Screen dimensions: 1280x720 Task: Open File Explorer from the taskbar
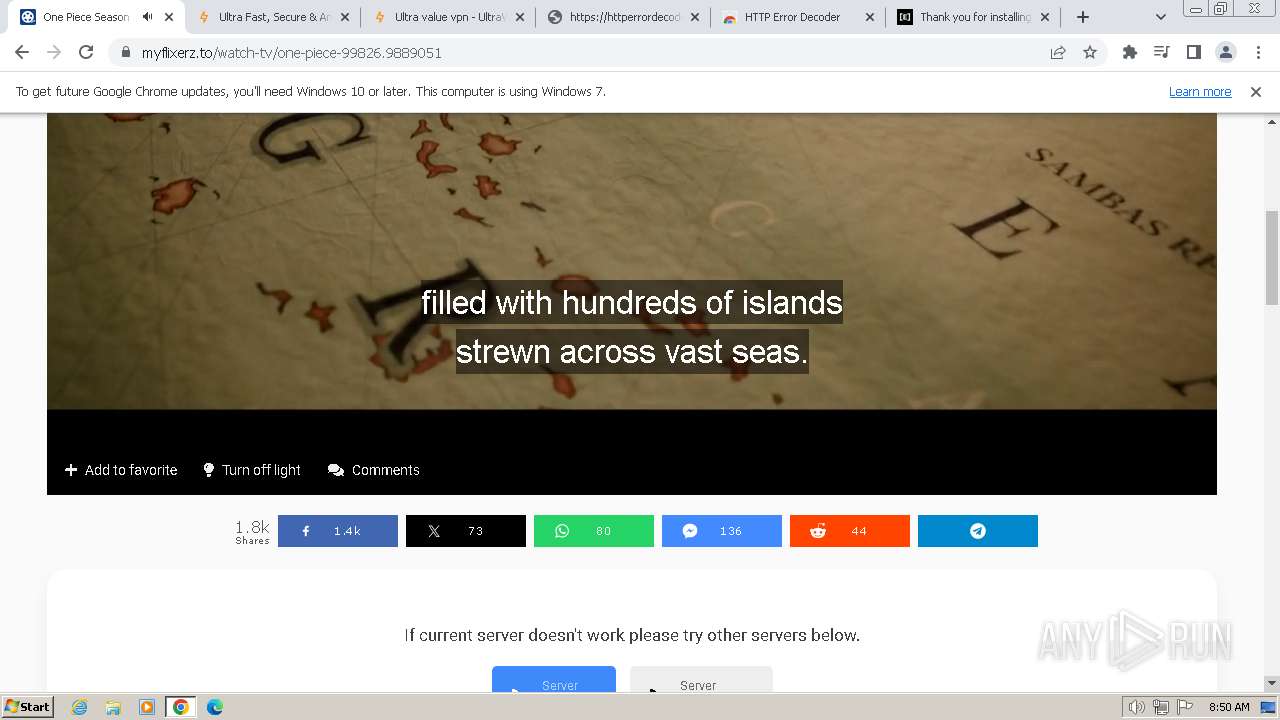[x=113, y=707]
